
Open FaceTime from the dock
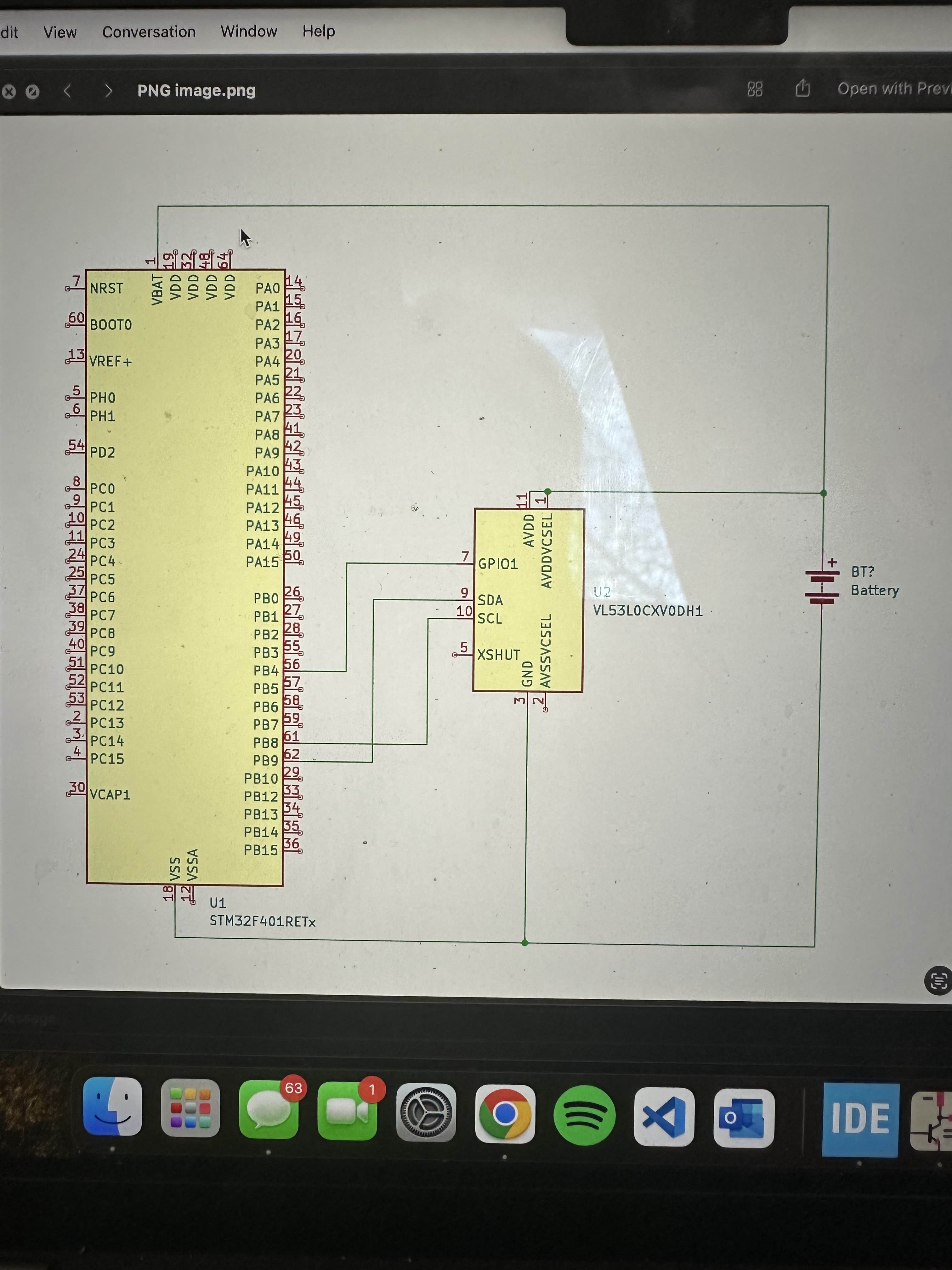click(x=347, y=1111)
